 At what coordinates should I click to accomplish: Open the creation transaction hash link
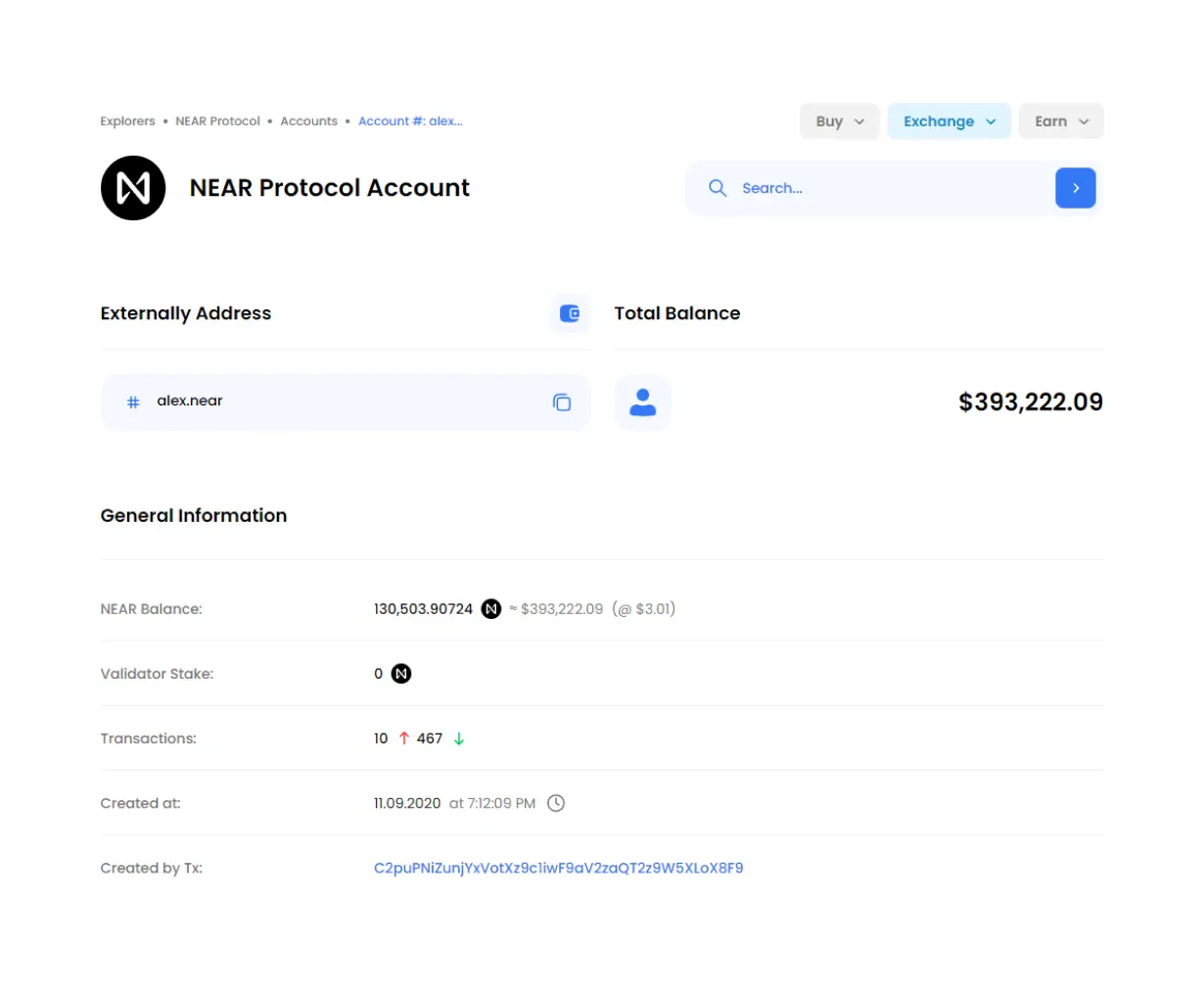point(557,868)
